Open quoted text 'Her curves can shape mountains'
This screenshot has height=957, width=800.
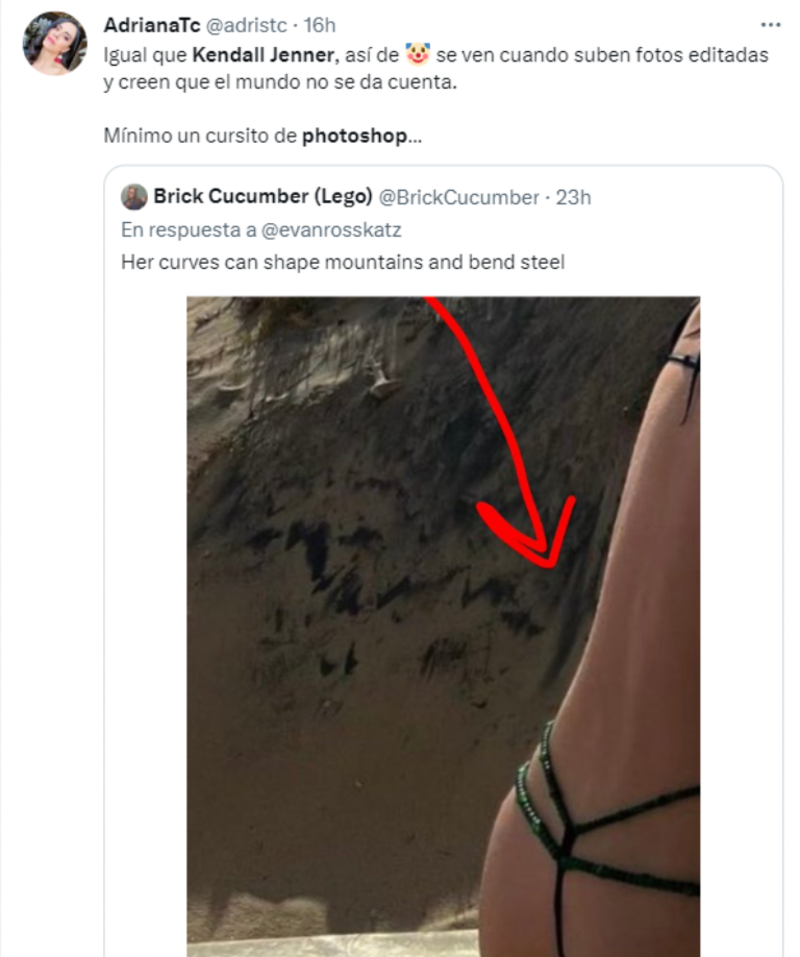[342, 263]
